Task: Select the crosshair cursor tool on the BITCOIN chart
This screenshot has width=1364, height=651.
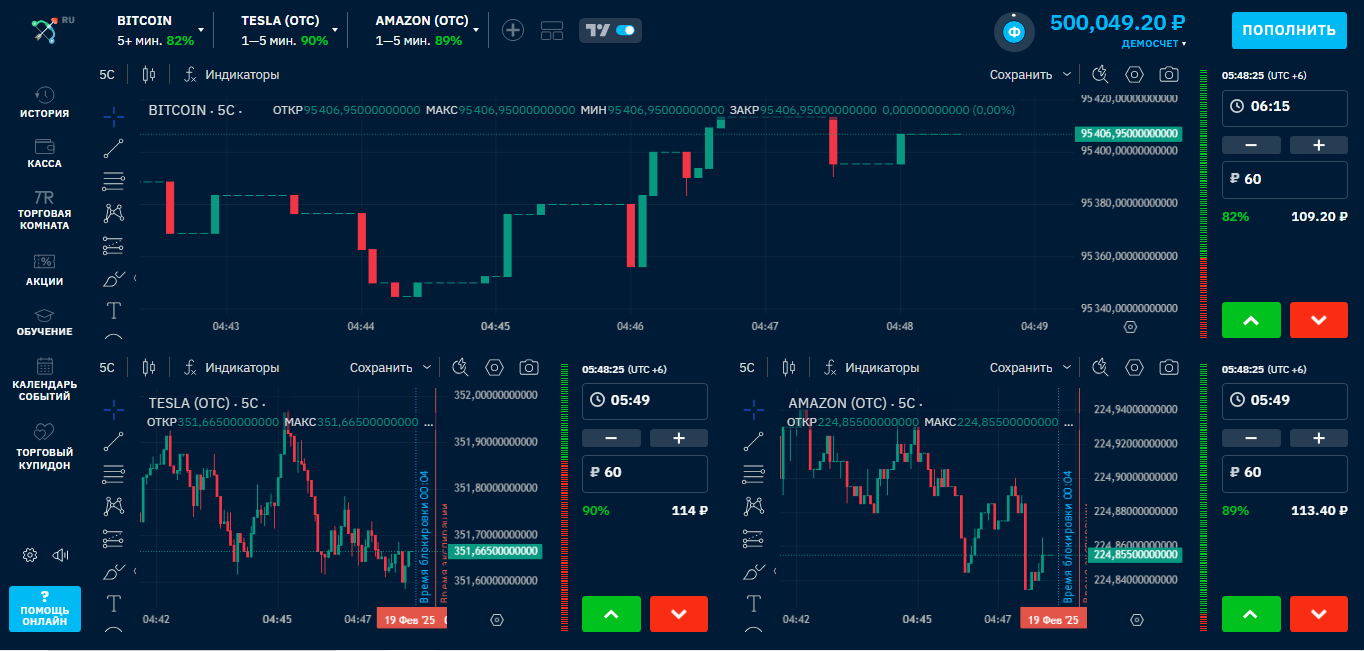Action: (113, 115)
